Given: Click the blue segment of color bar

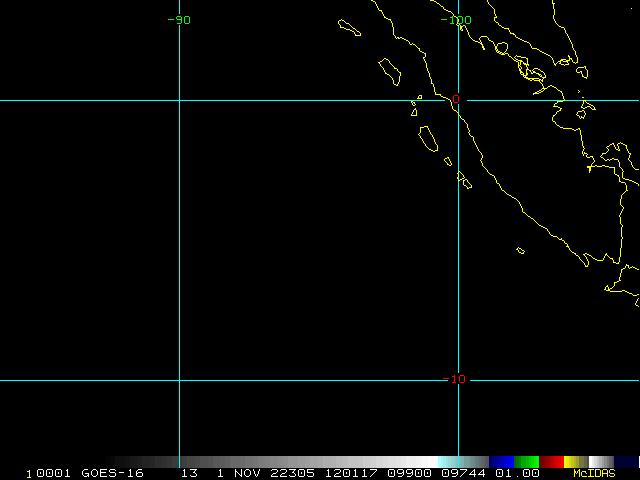Looking at the screenshot, I should click(x=502, y=462).
